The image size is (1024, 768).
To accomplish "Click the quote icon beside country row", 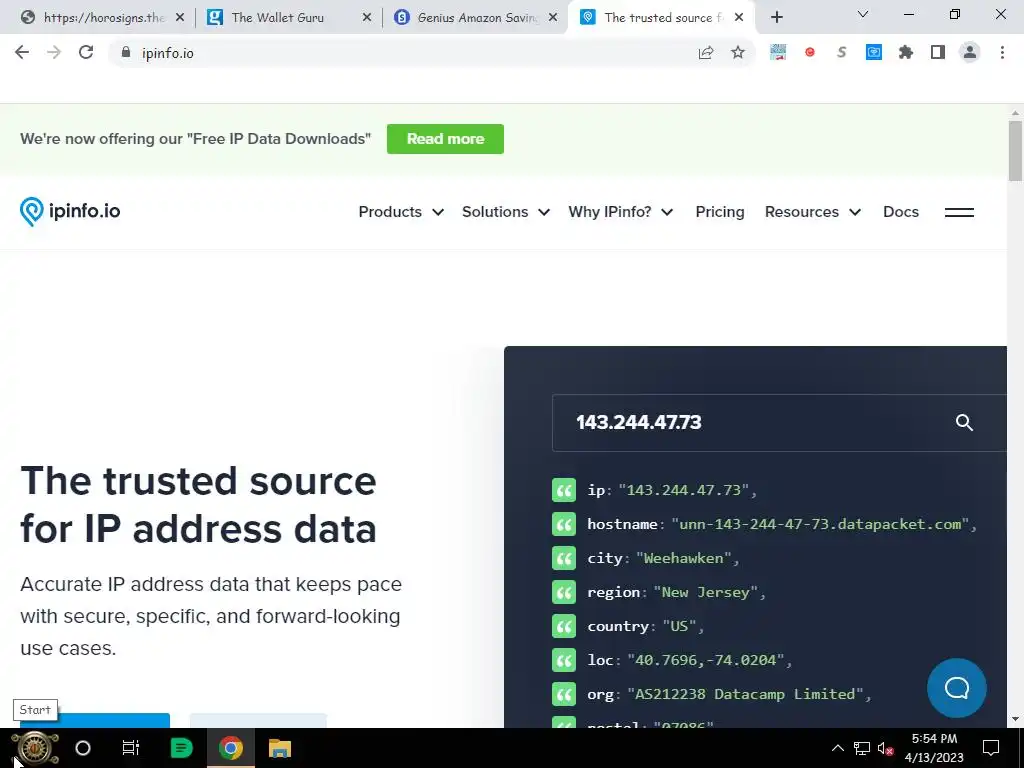I will pyautogui.click(x=564, y=626).
